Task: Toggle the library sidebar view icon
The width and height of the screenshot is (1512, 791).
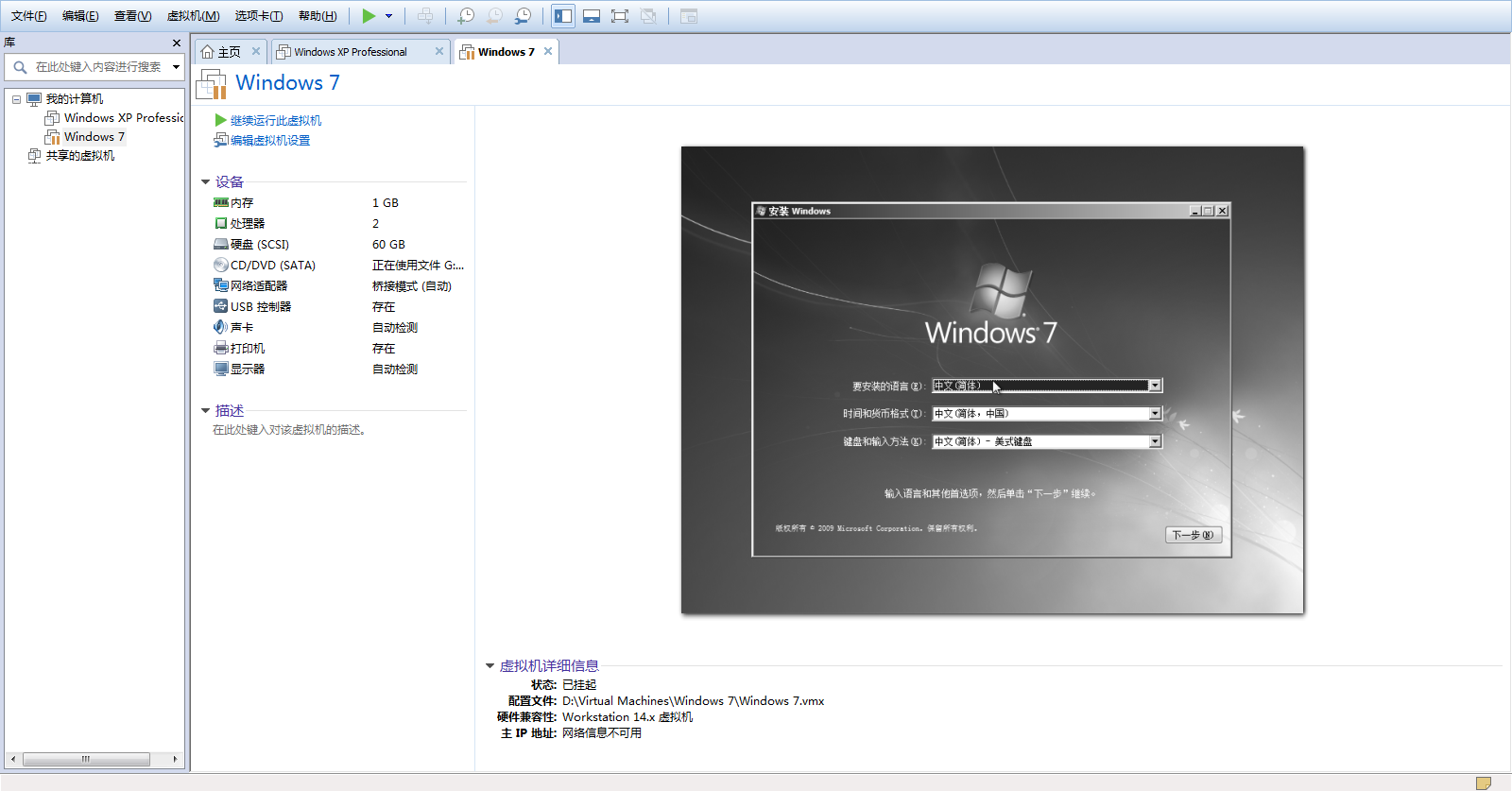Action: (x=563, y=16)
